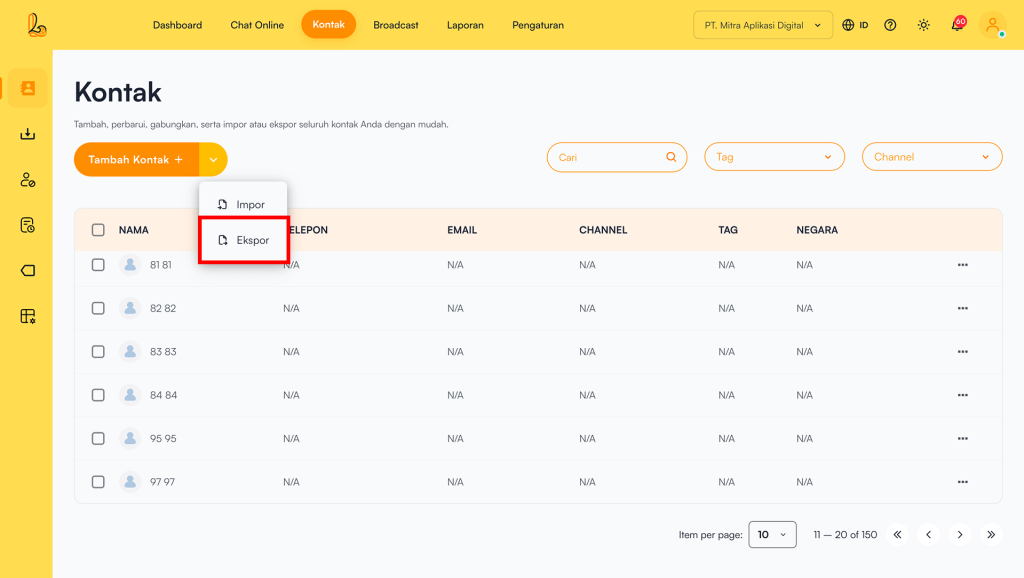Select Impor from the dropdown menu
The image size is (1024, 578).
click(x=242, y=204)
